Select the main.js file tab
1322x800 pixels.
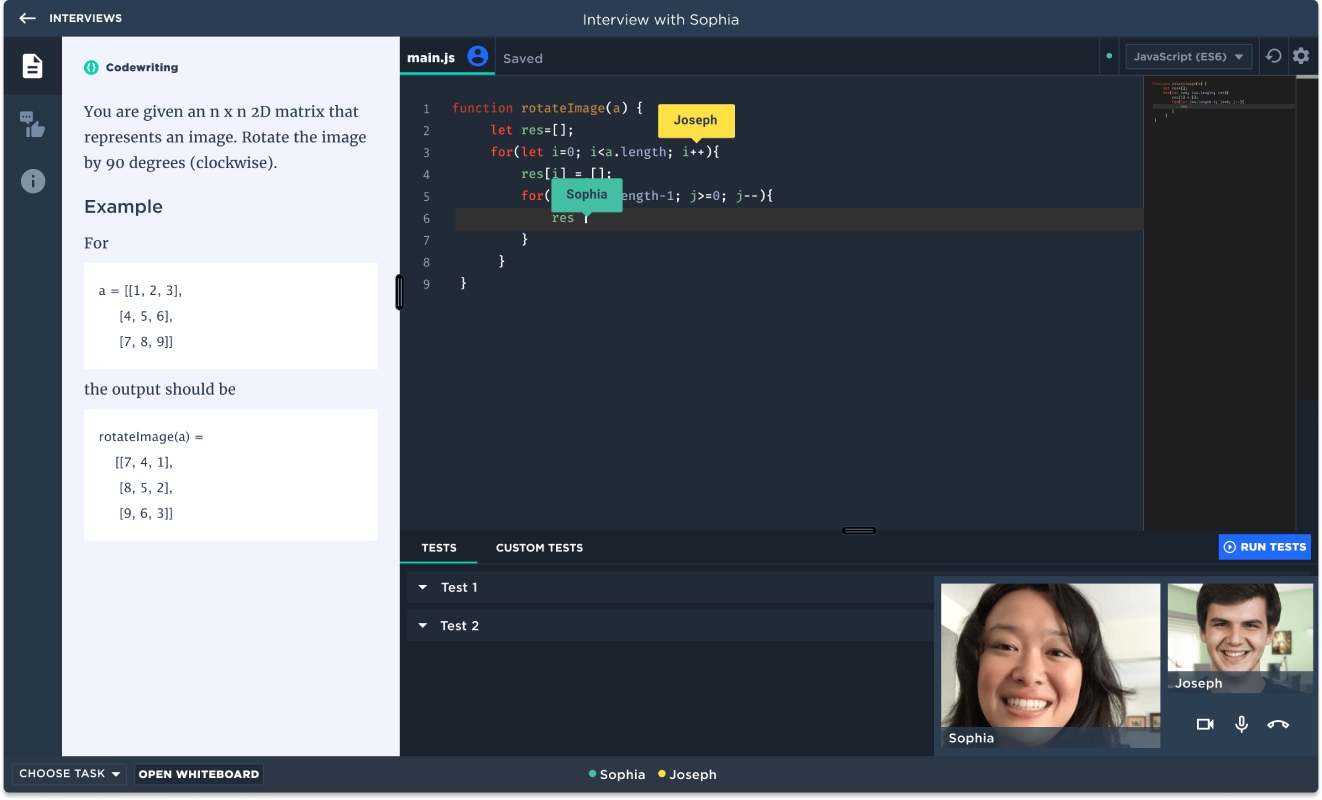pyautogui.click(x=431, y=57)
